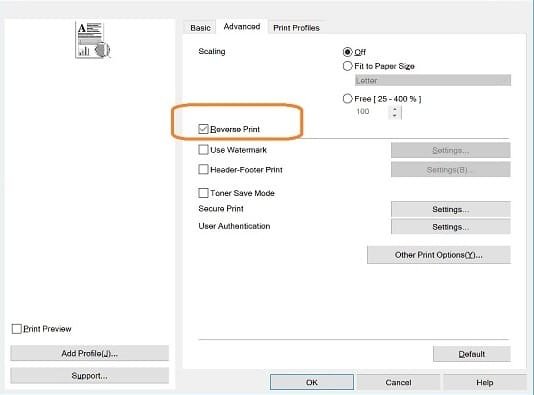Open Other Print Options(Y)
This screenshot has width=534, height=395.
[x=439, y=255]
